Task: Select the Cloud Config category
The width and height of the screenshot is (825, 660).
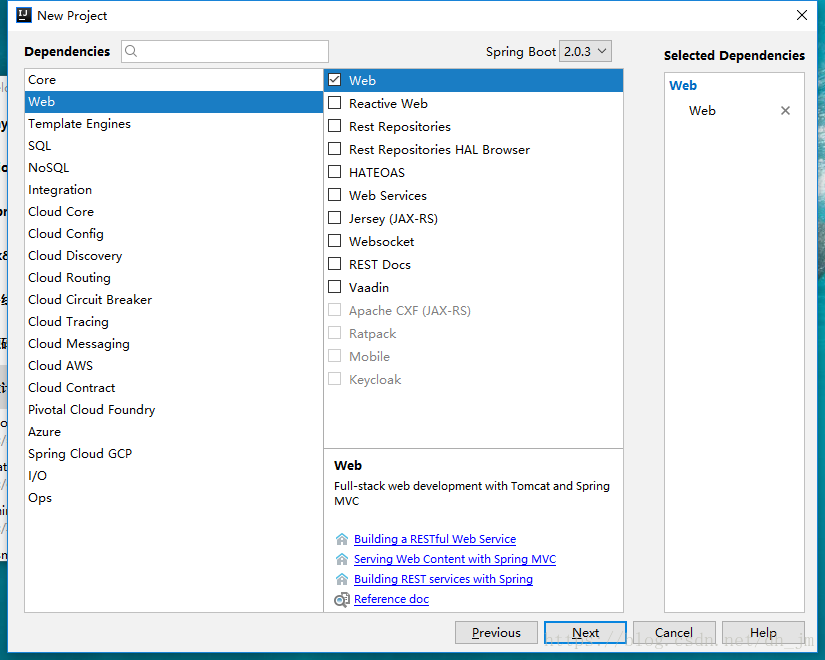Action: tap(174, 234)
